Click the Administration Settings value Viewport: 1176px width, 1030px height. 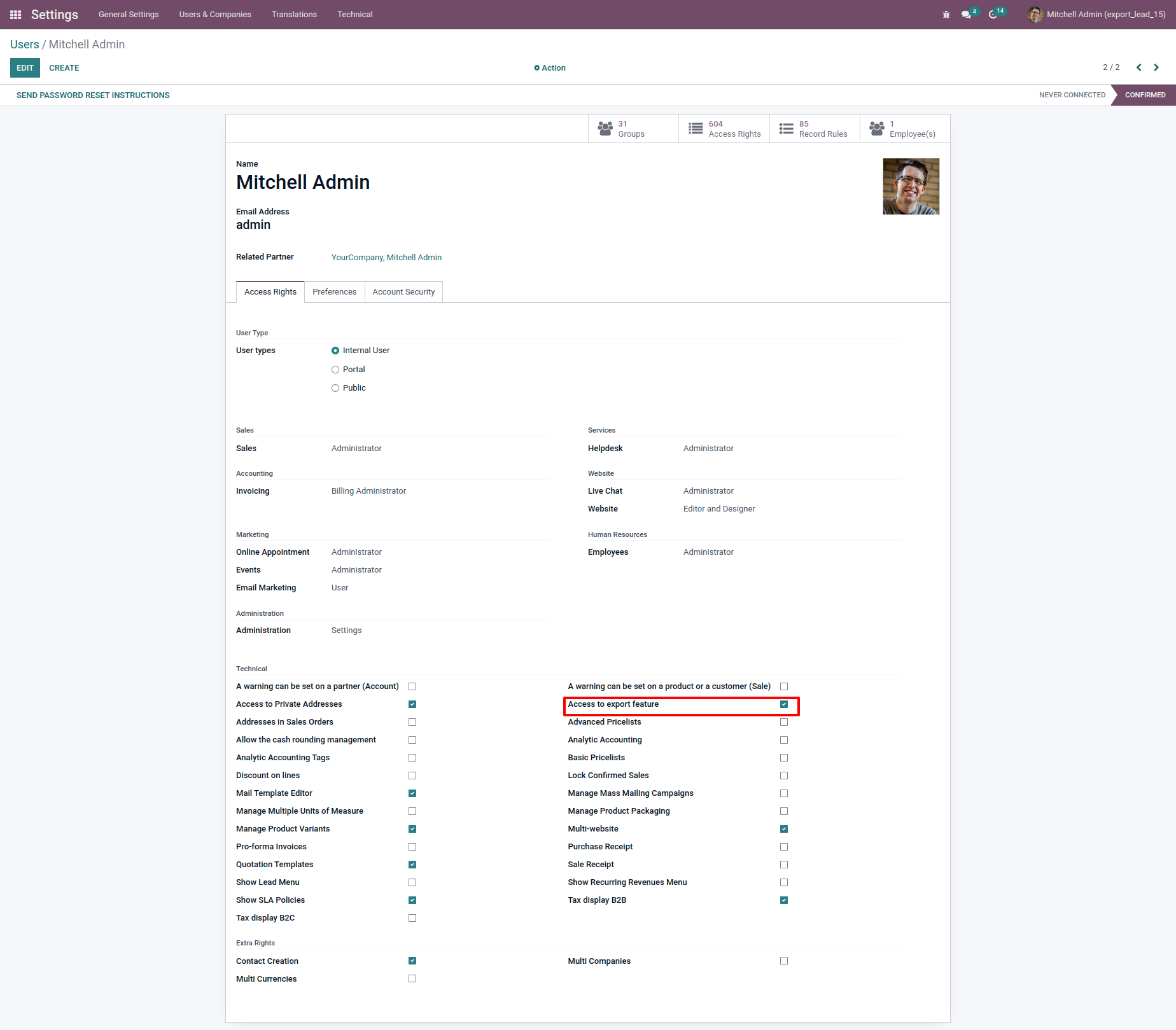click(346, 630)
